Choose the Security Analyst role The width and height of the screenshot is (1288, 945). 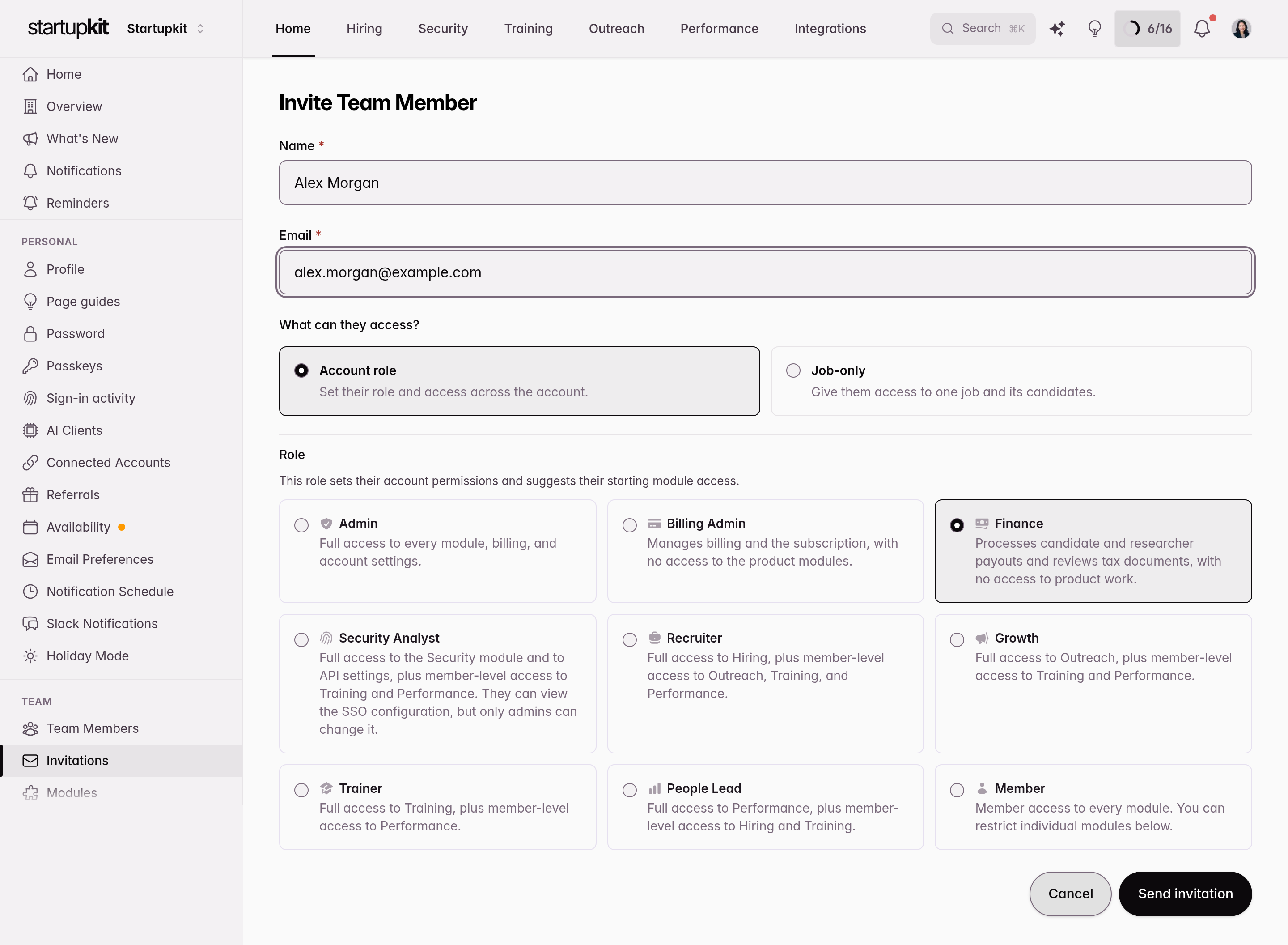(437, 684)
